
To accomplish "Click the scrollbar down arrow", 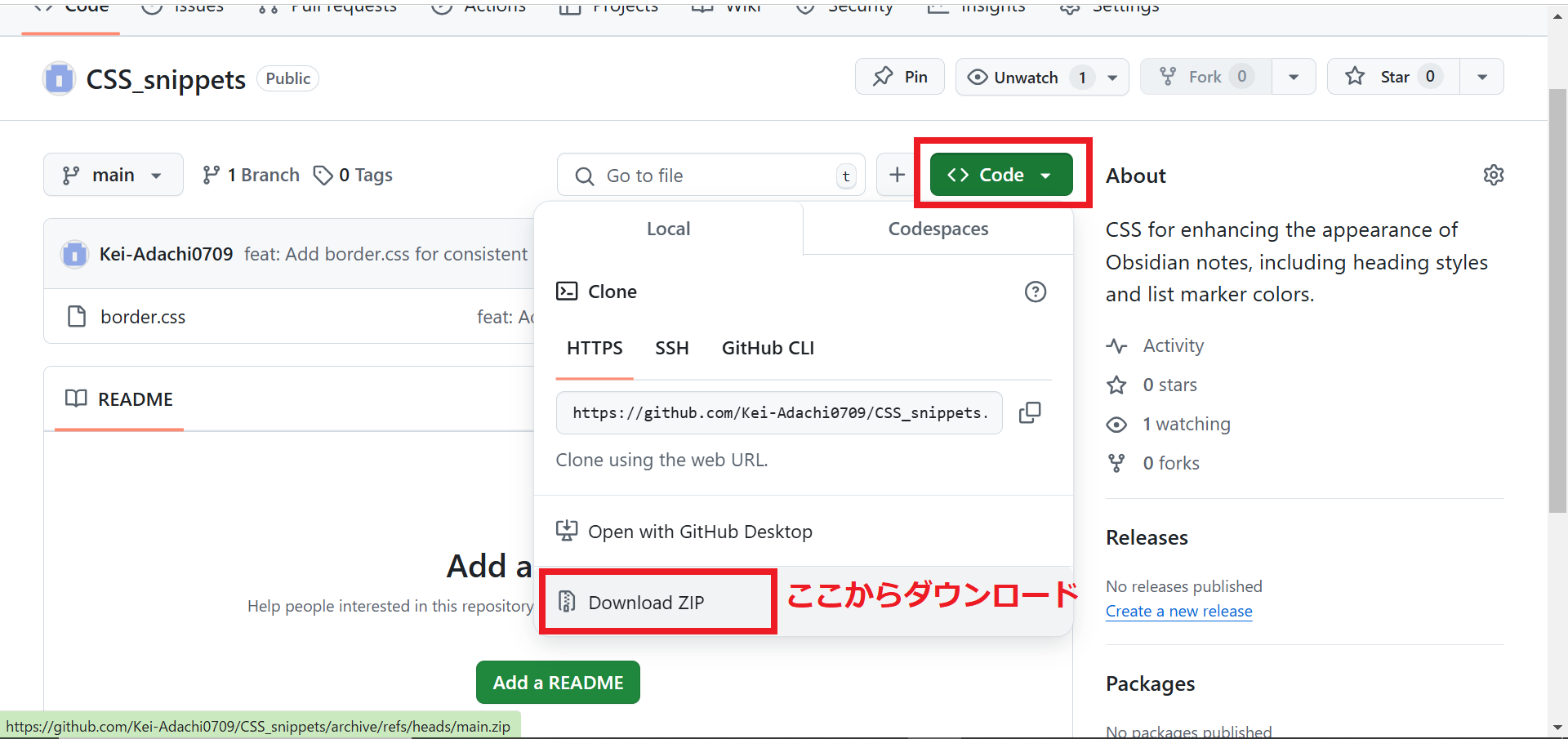I will (x=1557, y=728).
